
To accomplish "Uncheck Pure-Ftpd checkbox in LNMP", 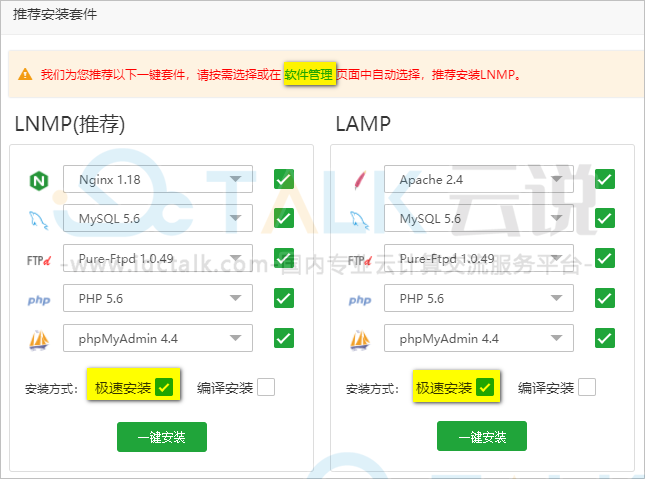I will click(x=284, y=258).
